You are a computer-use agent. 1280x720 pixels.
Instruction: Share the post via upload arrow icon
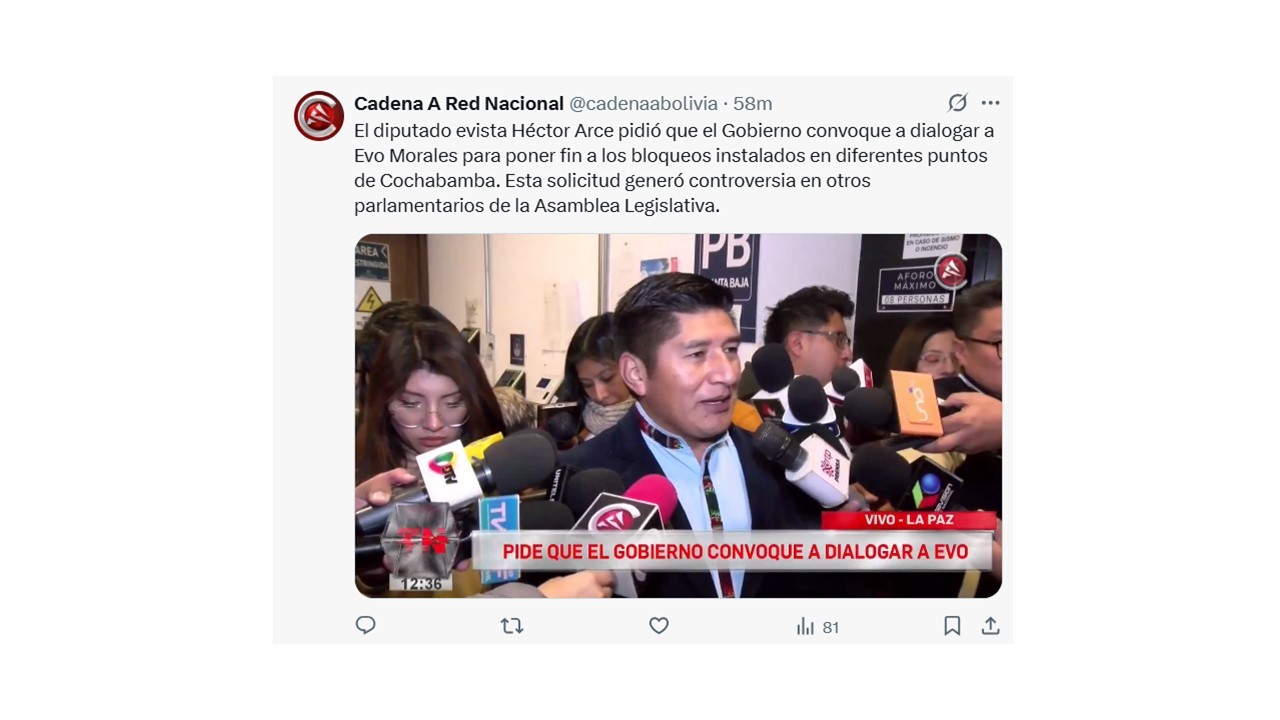click(x=990, y=626)
